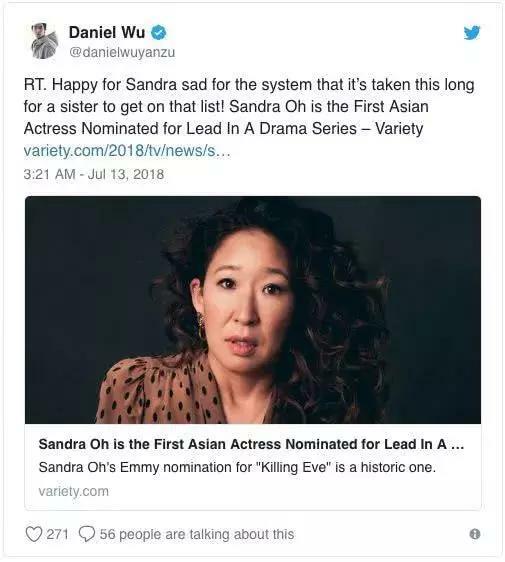Click the truncated ellipsis in card headline
The image size is (505, 562).
click(x=457, y=445)
